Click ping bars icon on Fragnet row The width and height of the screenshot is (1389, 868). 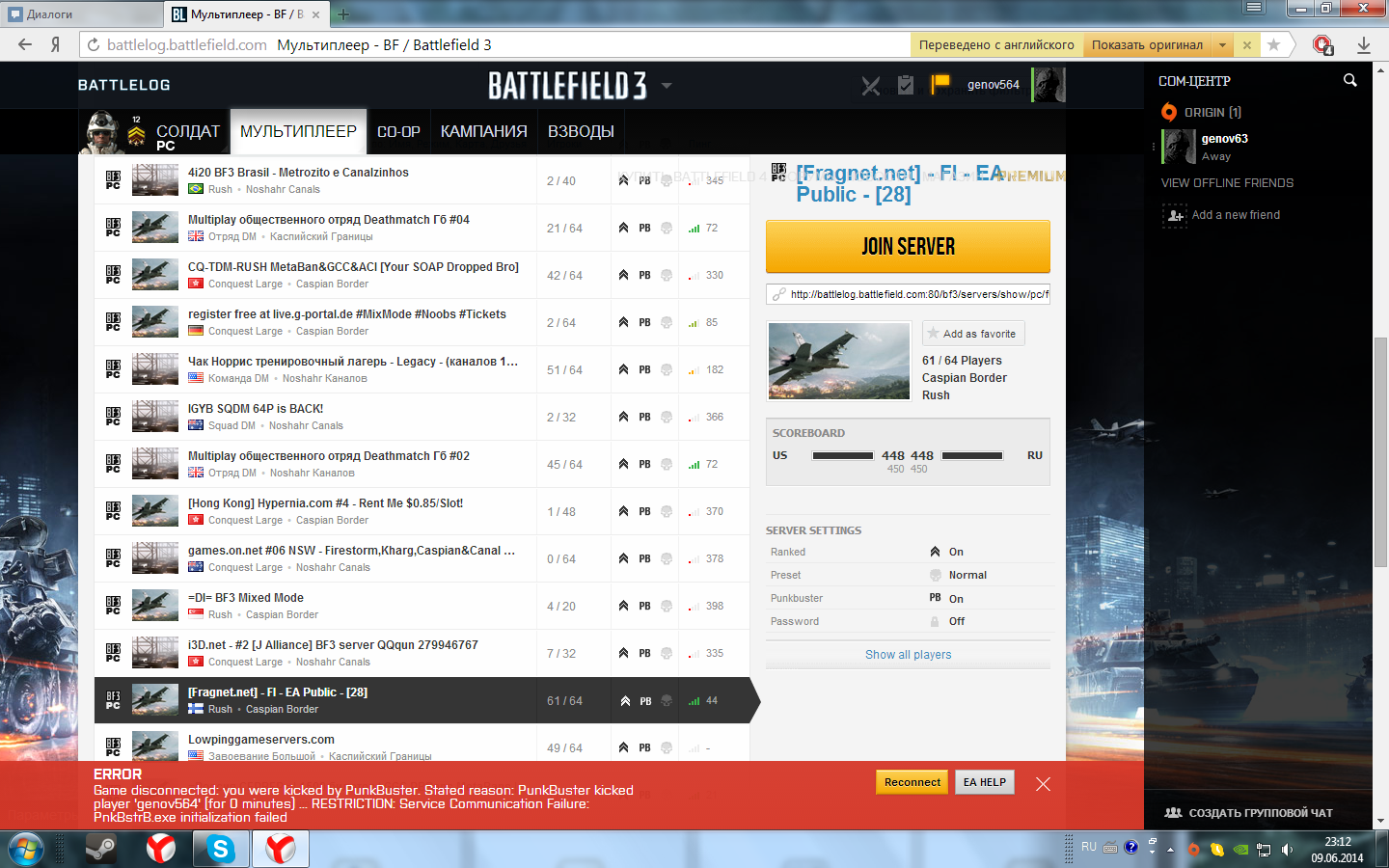pos(694,701)
